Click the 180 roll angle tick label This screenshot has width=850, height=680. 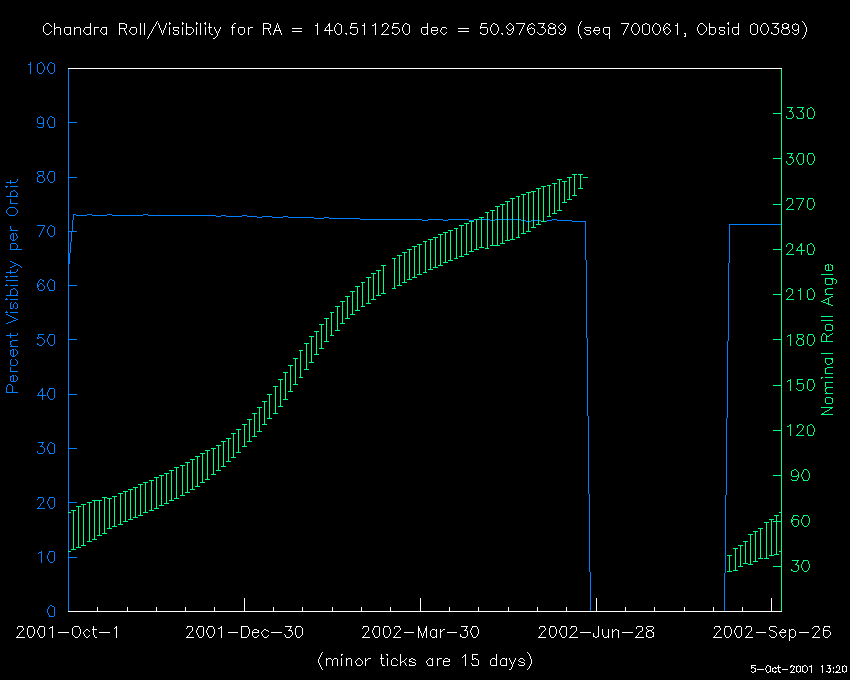tap(802, 340)
